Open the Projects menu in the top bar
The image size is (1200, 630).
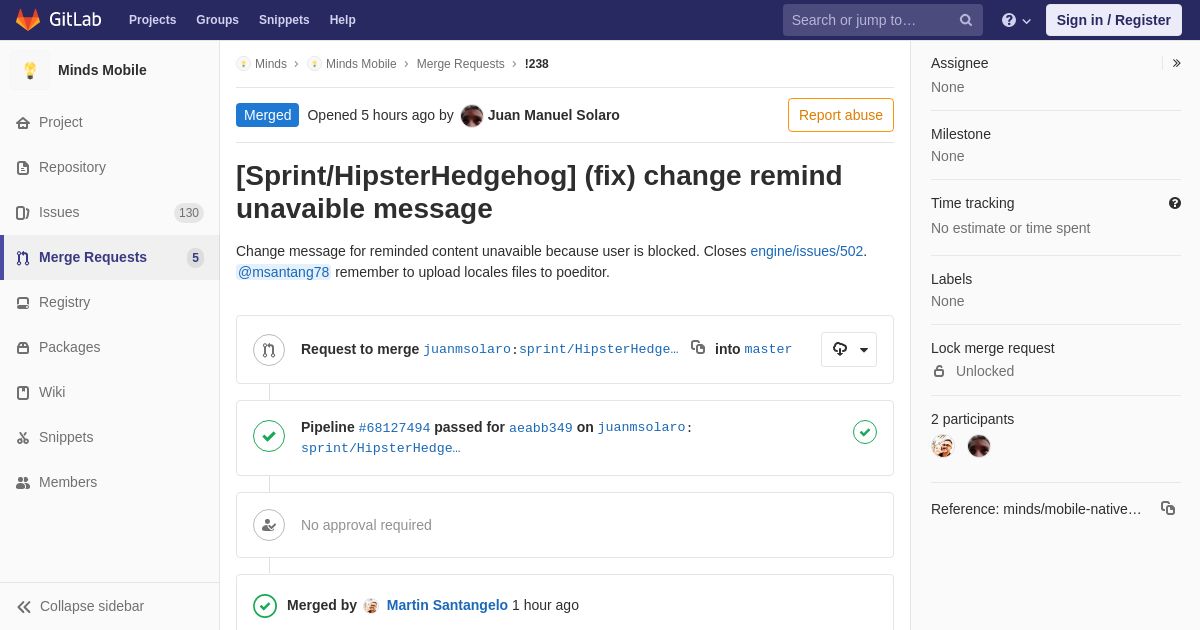(152, 20)
